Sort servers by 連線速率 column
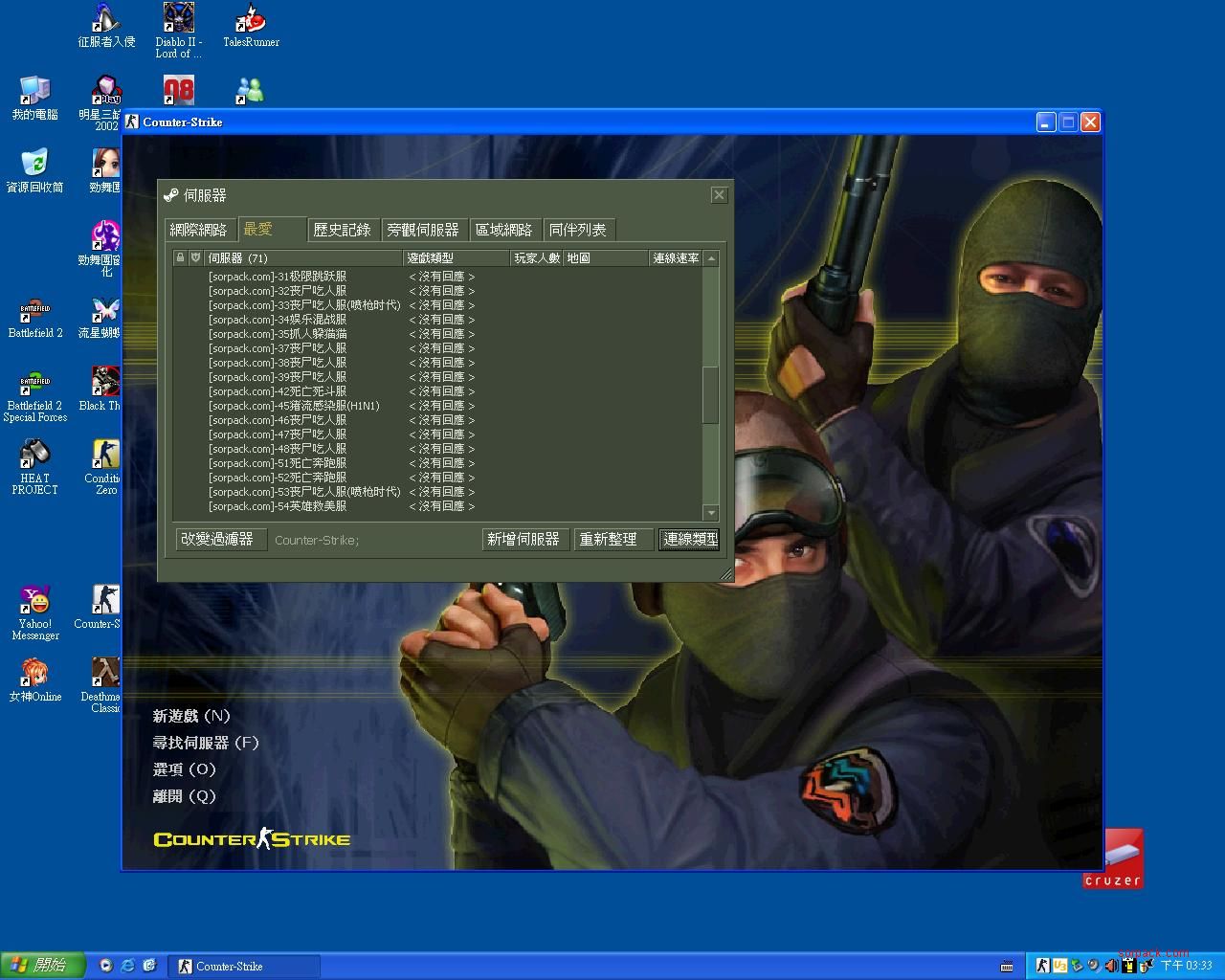Image resolution: width=1225 pixels, height=980 pixels. point(675,258)
